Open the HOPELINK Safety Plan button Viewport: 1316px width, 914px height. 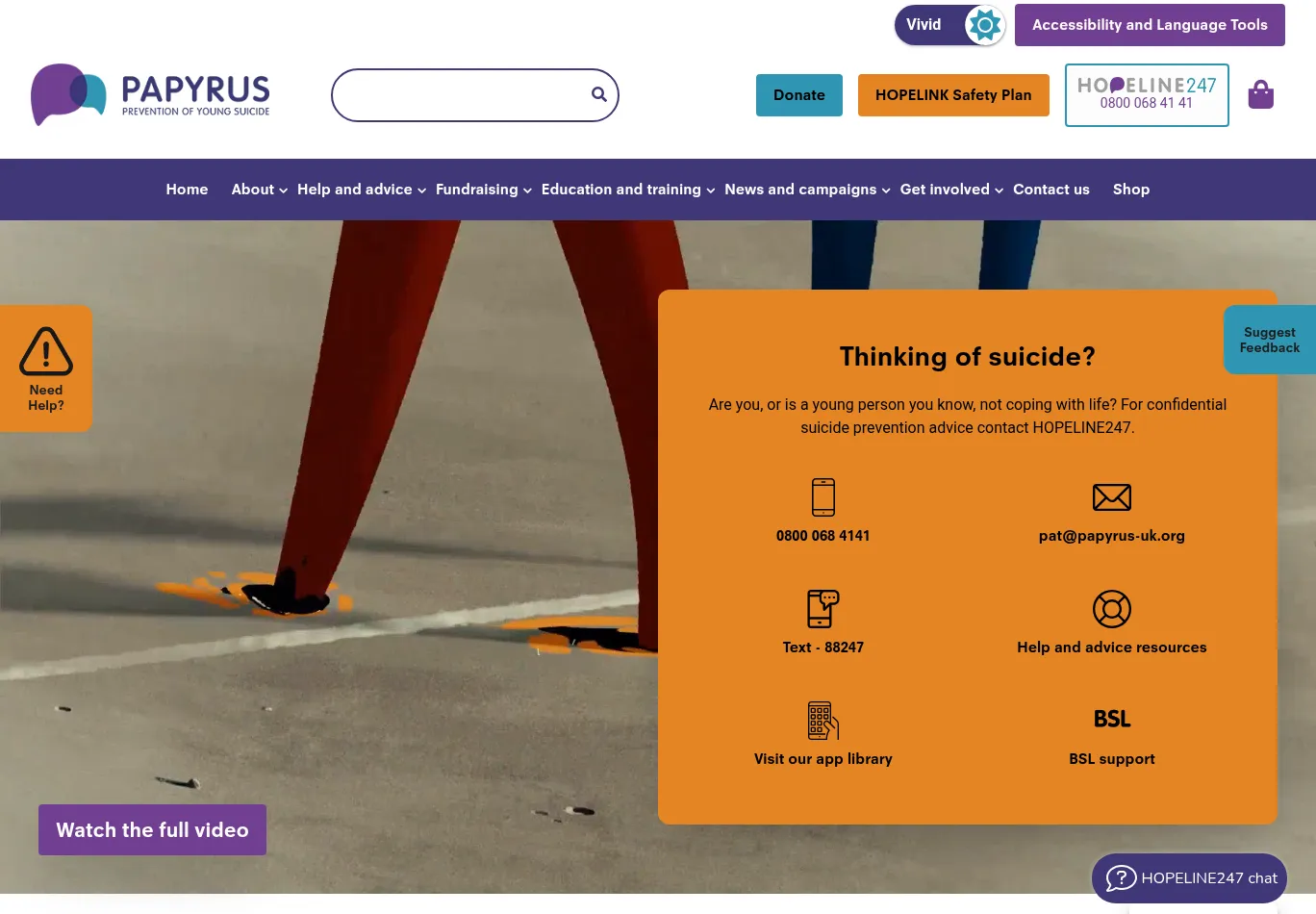953,95
